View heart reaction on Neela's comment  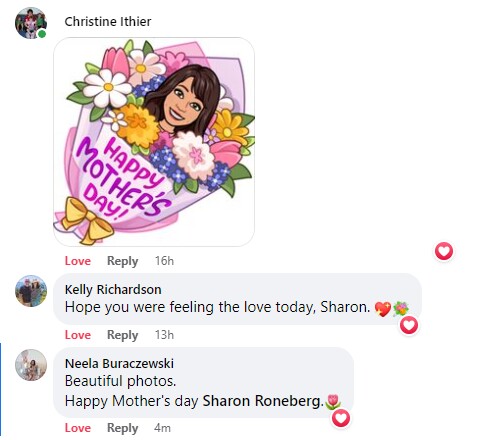[341, 418]
